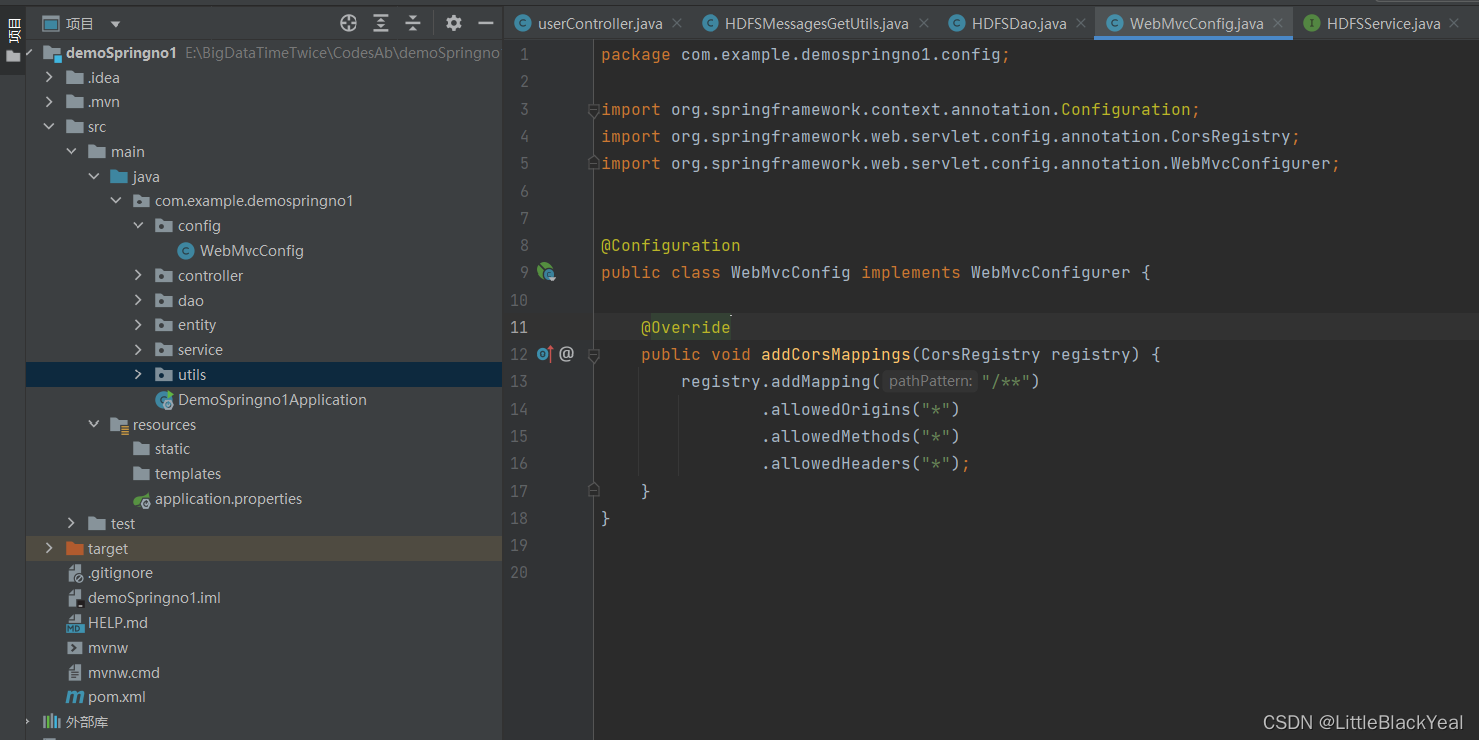This screenshot has width=1479, height=740.
Task: Close the HDFSService.java tab
Action: (1455, 23)
